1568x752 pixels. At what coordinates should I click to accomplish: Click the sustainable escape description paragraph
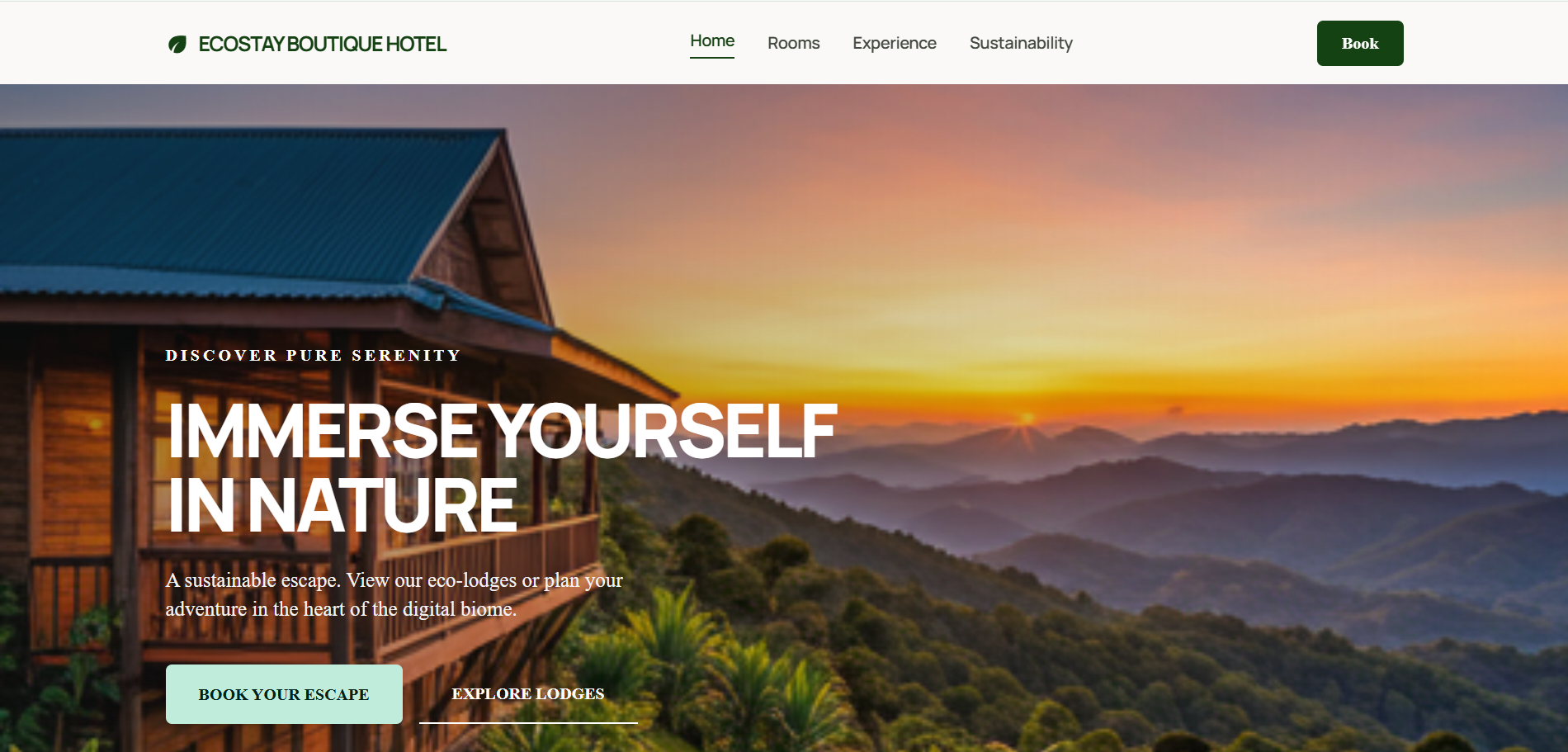394,594
